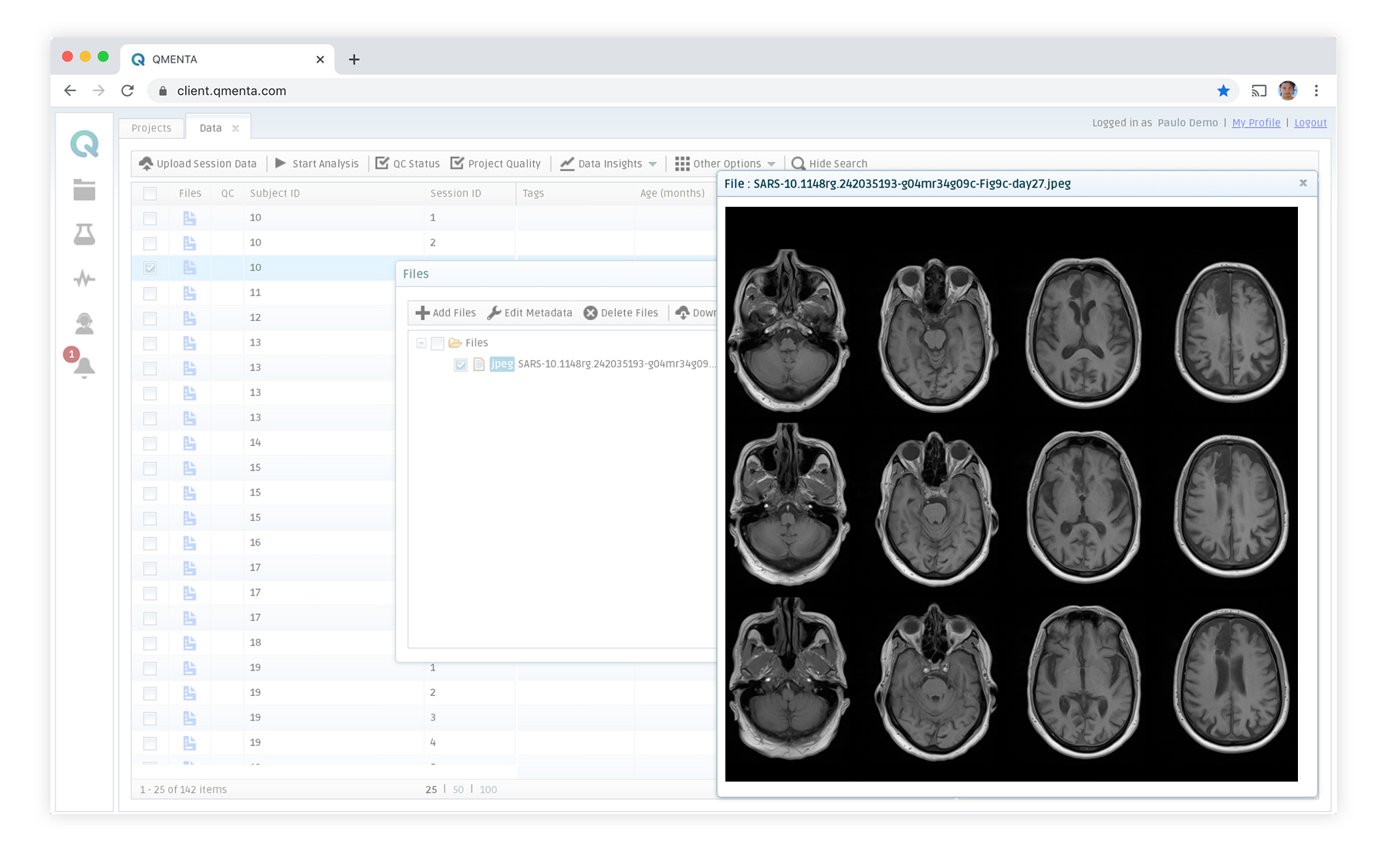Click the Age (months) column header
This screenshot has height=868, width=1389.
[672, 194]
